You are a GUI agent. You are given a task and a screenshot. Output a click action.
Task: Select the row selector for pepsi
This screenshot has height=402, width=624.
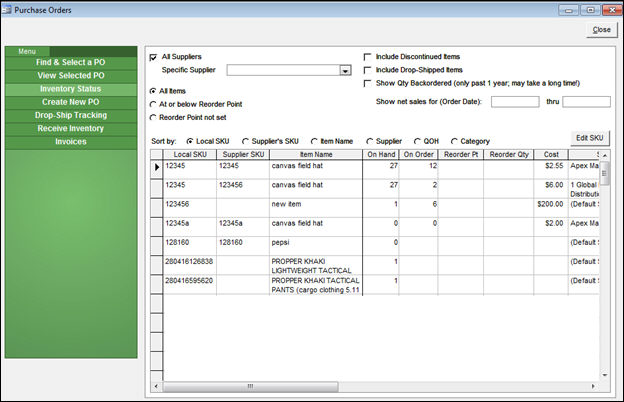pos(157,246)
